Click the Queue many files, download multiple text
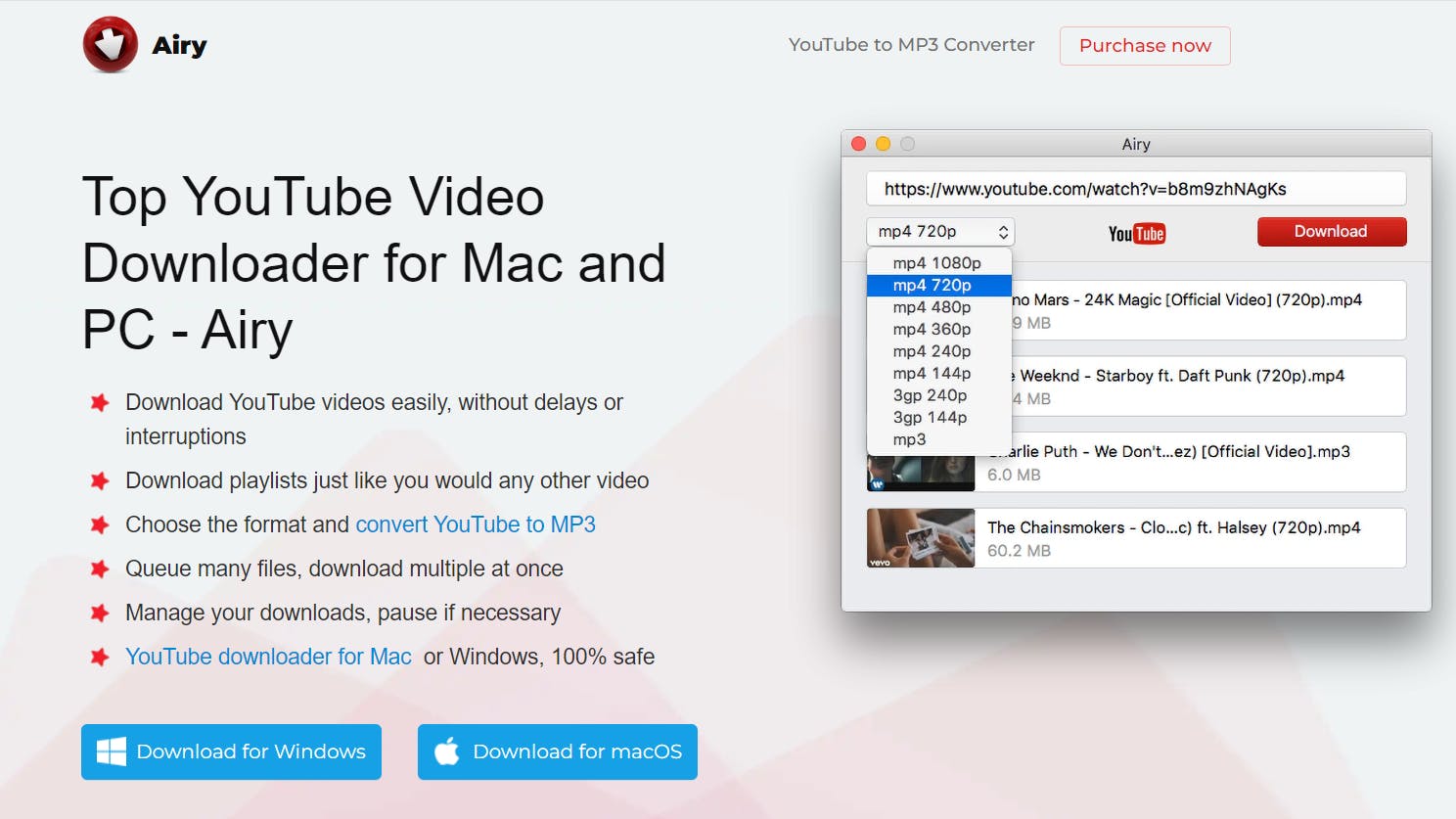 344,569
